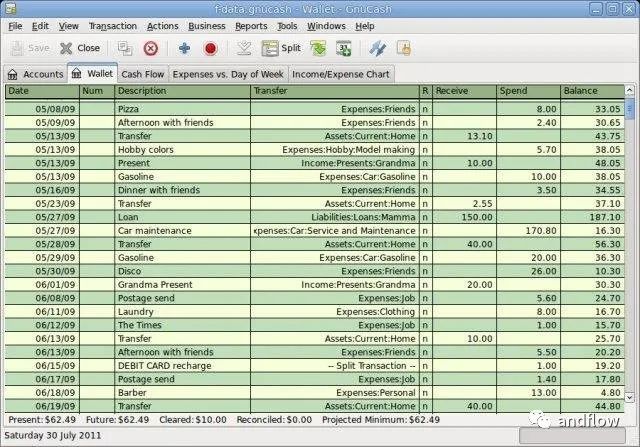Duplicate the current transaction via toolbar icon

coord(125,48)
